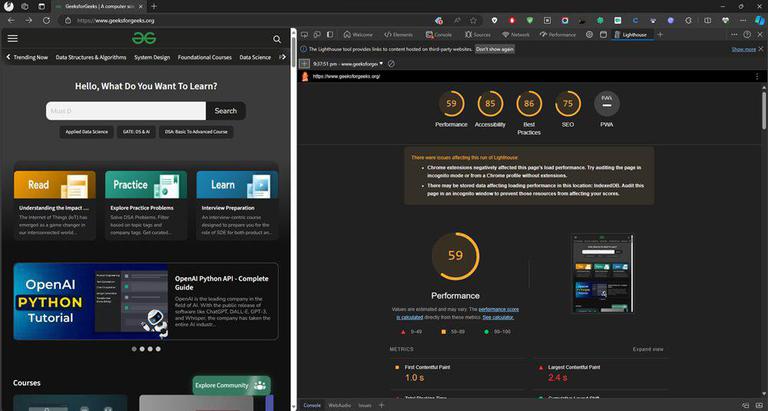The image size is (768, 411).
Task: Toggle DevTools inspect element tool
Action: (304, 35)
